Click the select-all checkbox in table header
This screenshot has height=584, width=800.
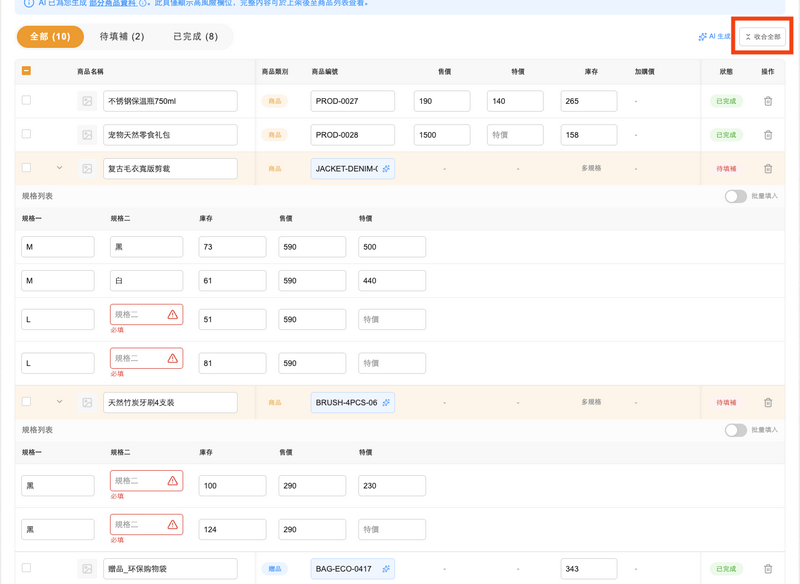[24, 71]
